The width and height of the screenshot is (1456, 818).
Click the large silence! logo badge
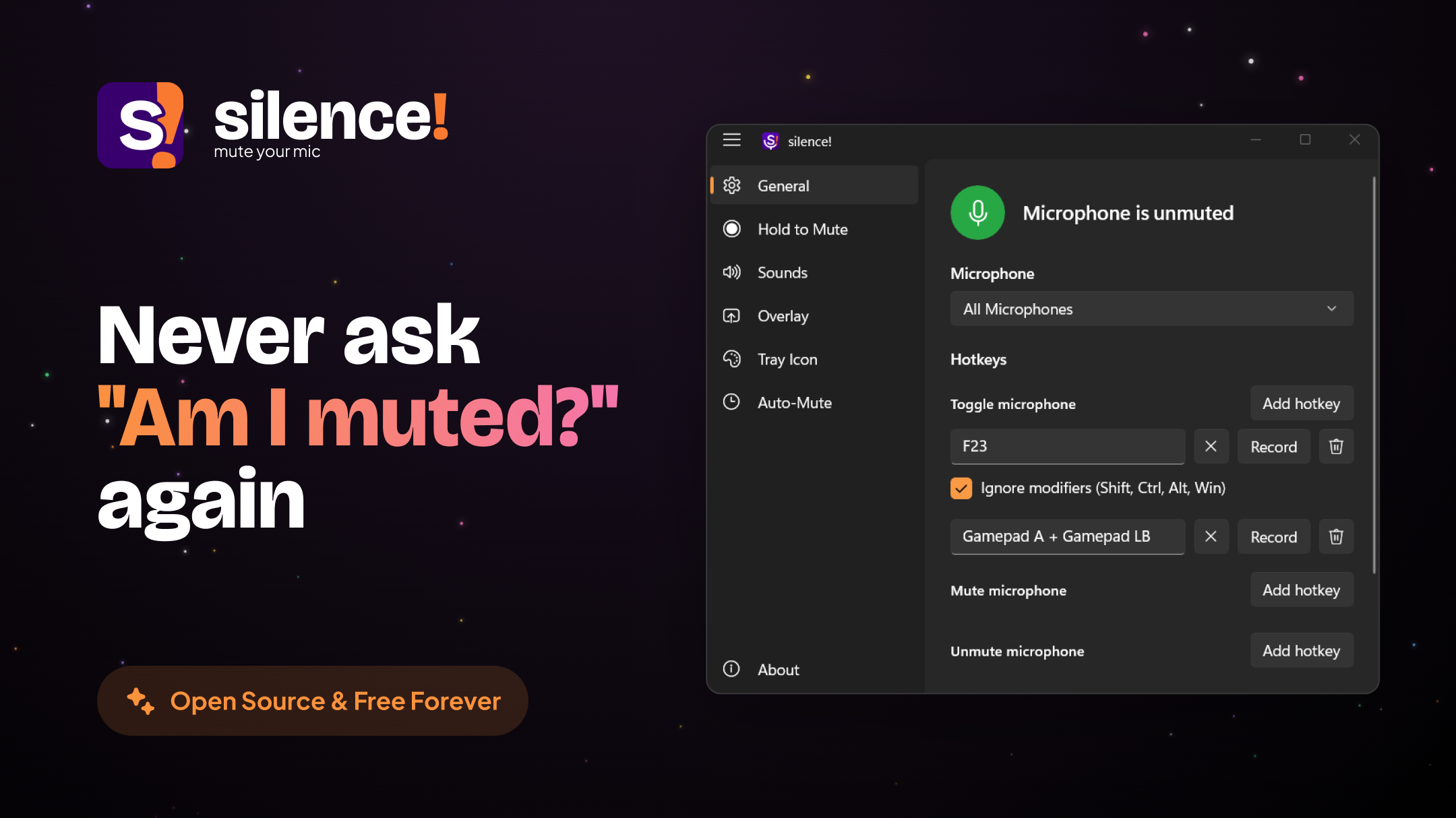140,125
